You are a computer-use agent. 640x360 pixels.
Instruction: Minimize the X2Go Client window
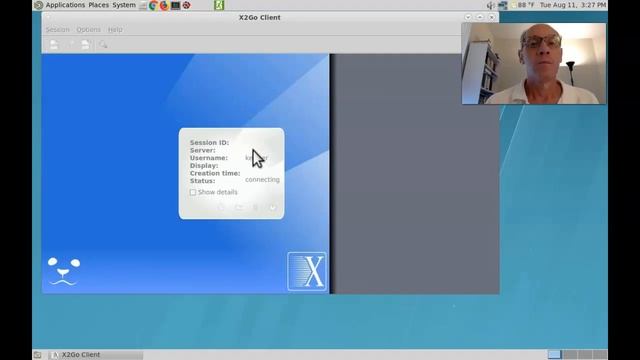click(x=468, y=17)
